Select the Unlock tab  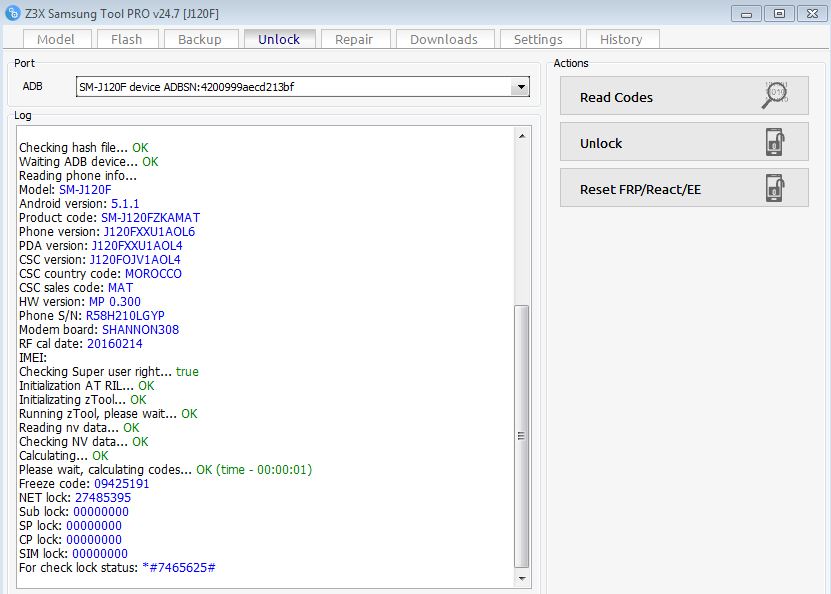point(279,39)
